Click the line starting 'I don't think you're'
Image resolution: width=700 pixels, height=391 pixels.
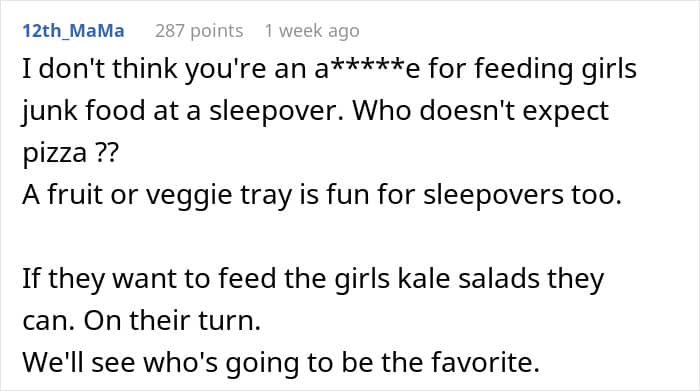tap(329, 69)
